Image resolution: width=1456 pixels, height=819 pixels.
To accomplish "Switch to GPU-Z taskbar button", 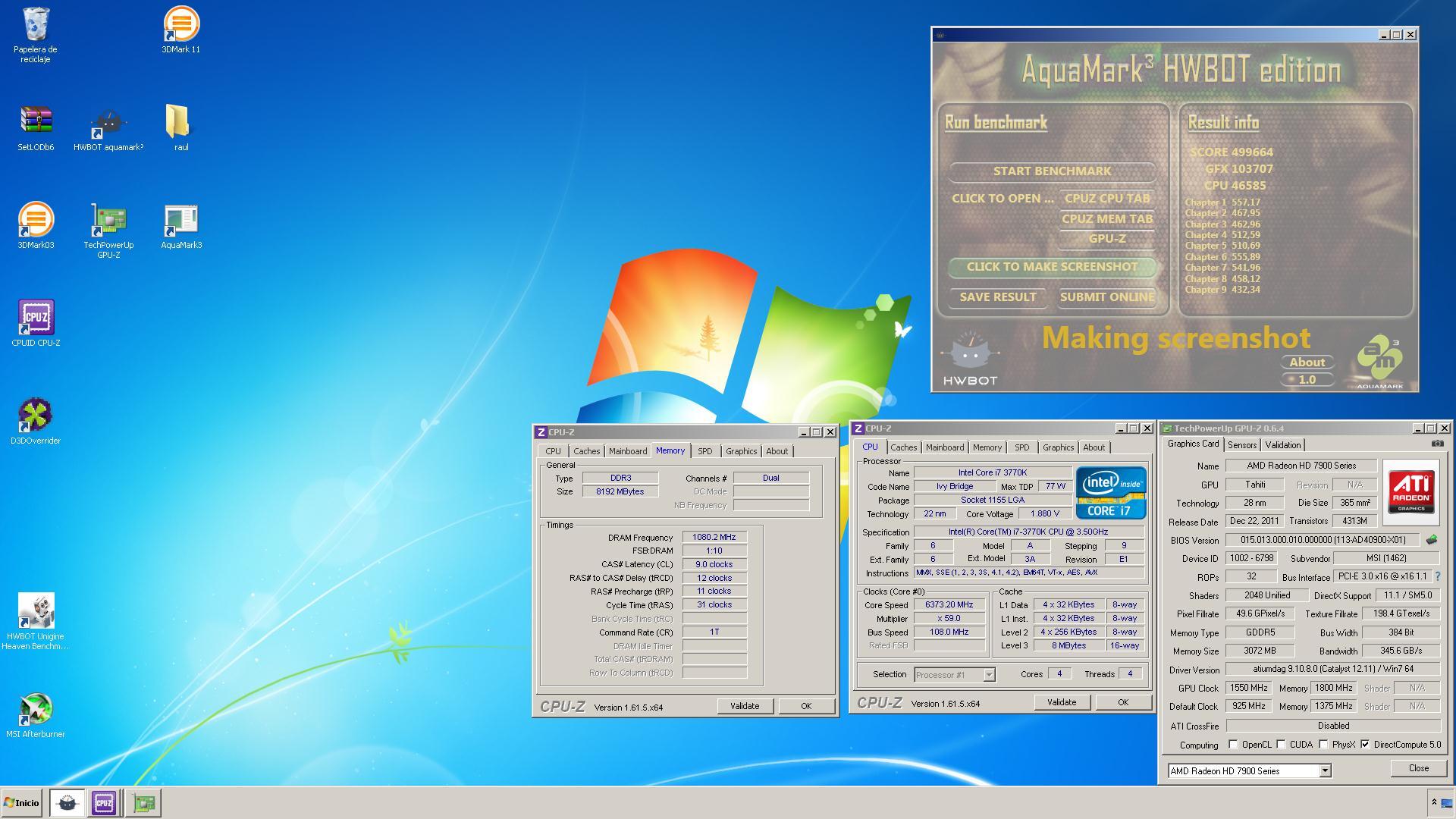I will (143, 803).
